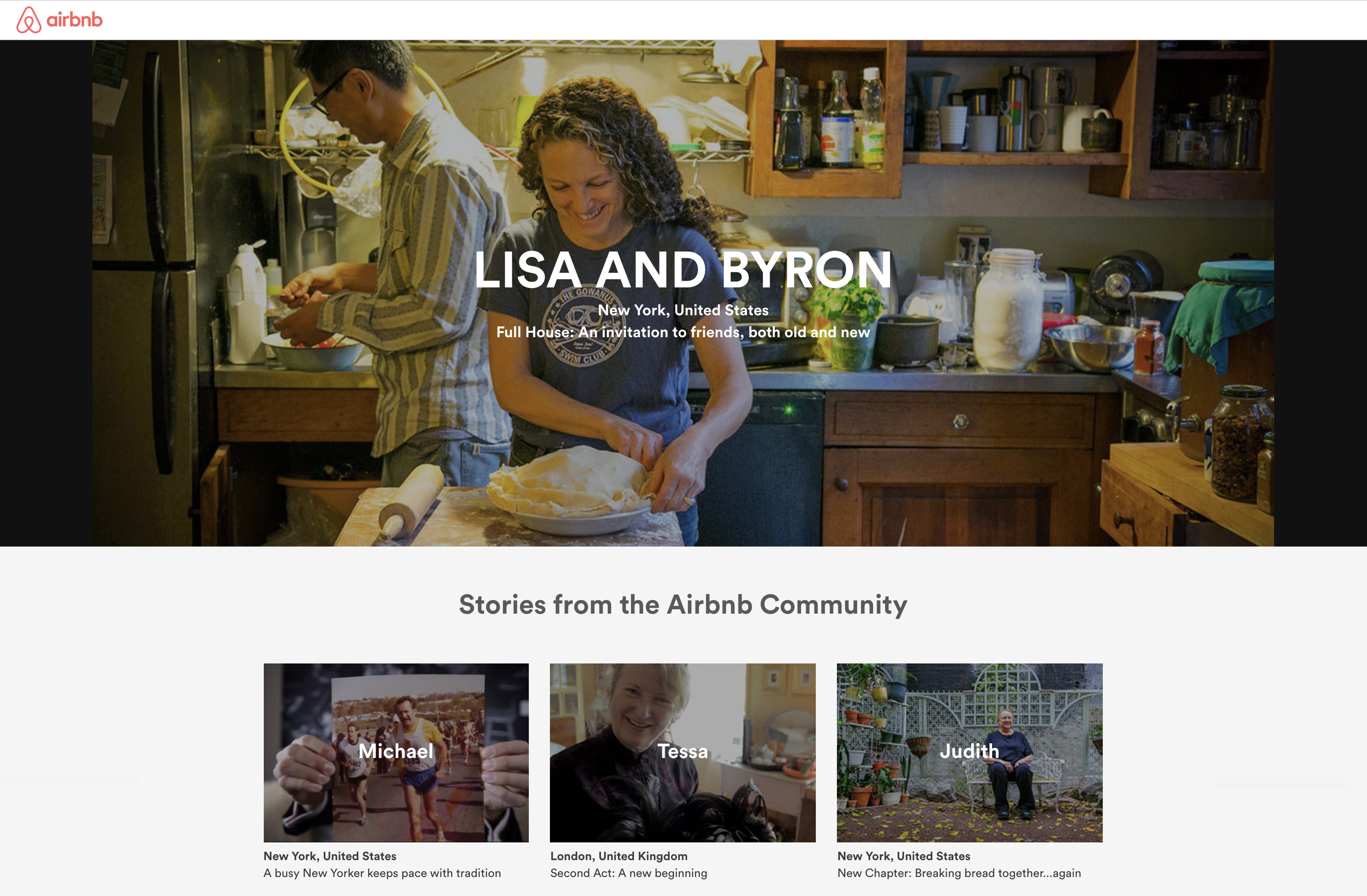Open the Michael story thumbnail
Image resolution: width=1367 pixels, height=896 pixels.
396,753
